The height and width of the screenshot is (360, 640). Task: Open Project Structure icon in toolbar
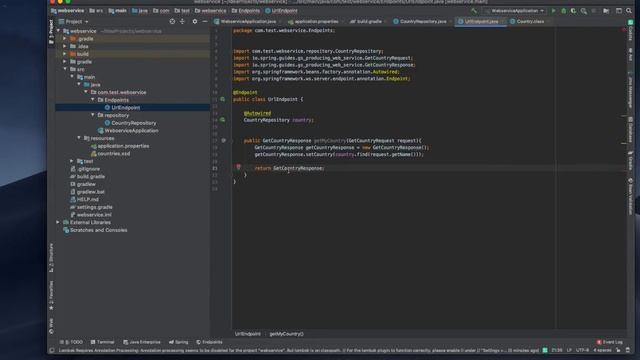click(606, 11)
